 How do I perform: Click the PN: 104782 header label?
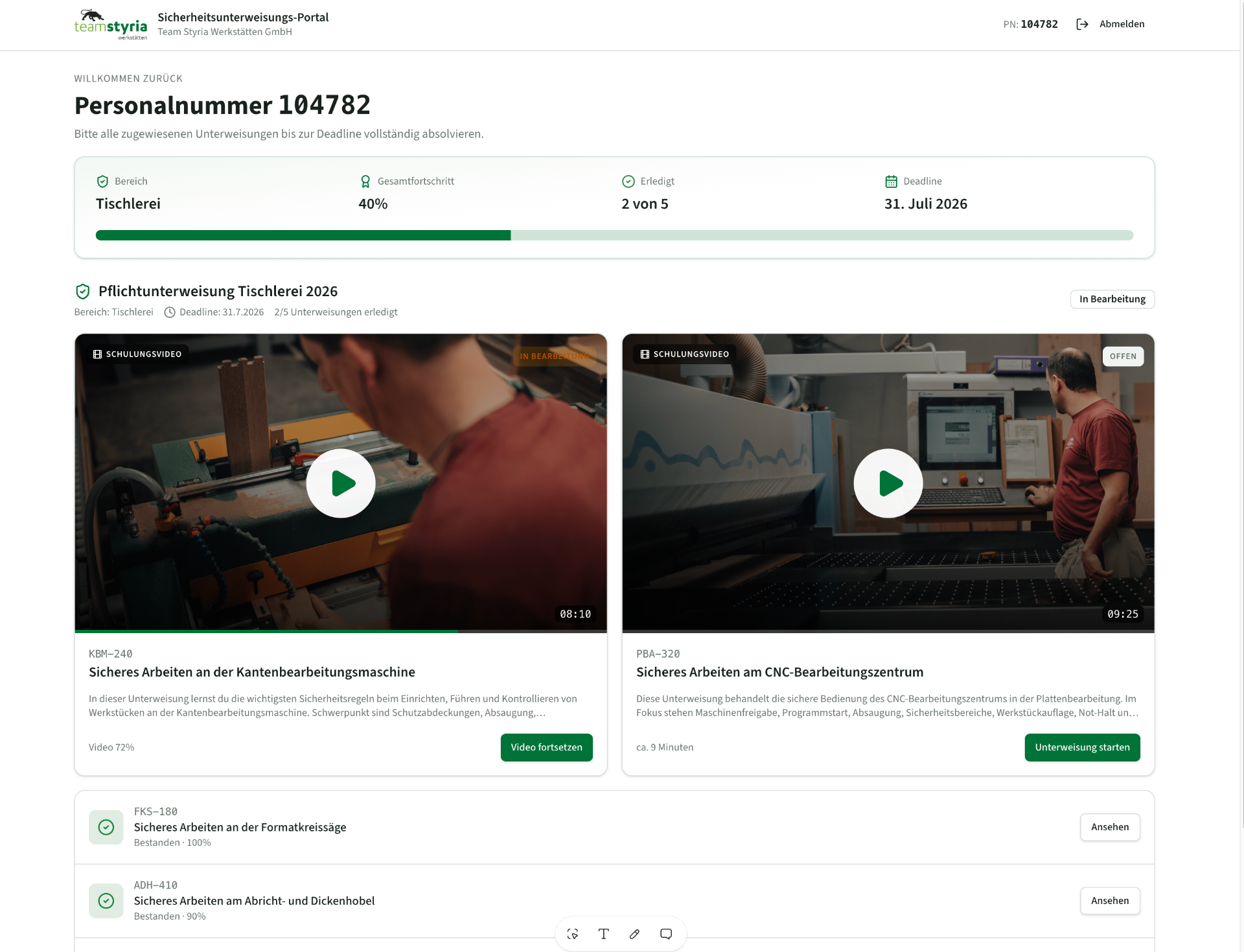click(1030, 24)
